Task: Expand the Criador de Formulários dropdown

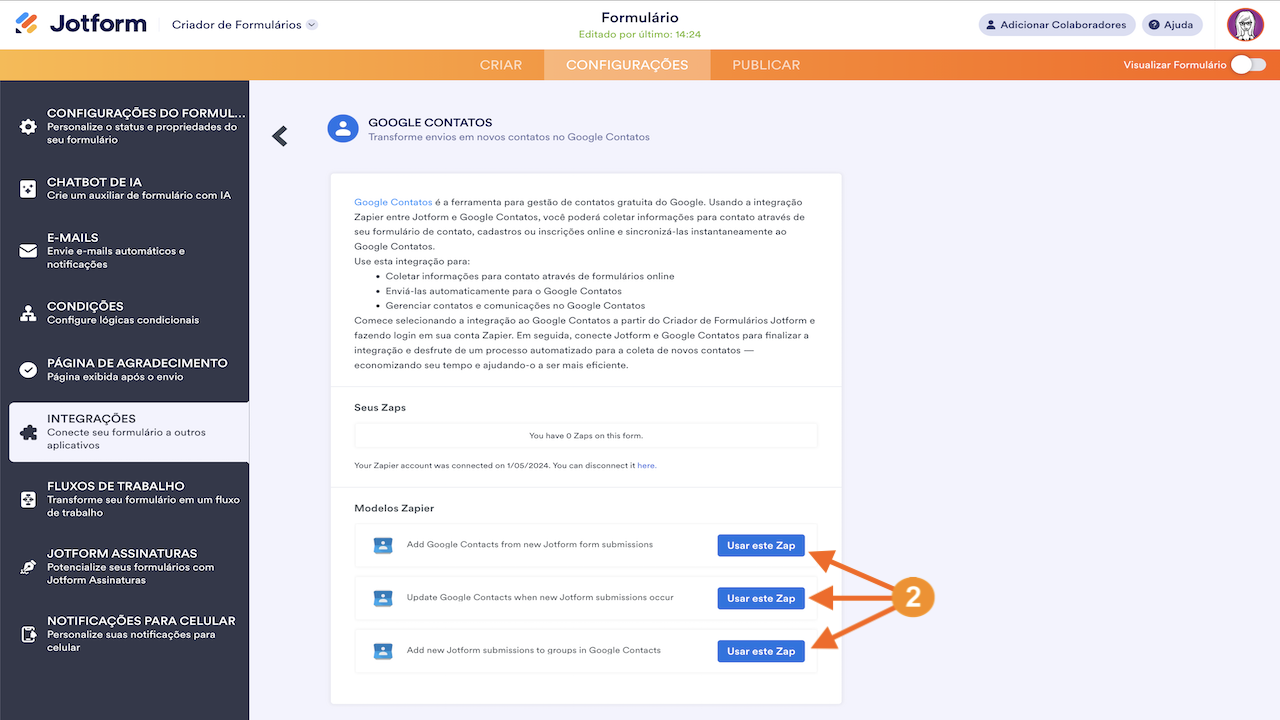Action: click(x=243, y=24)
